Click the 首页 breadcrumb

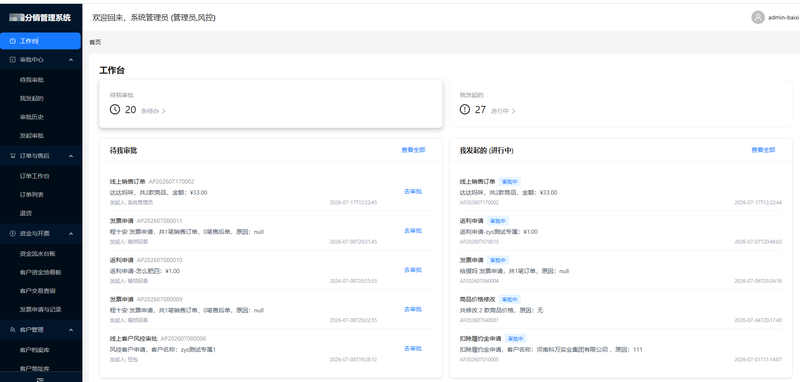(x=95, y=42)
